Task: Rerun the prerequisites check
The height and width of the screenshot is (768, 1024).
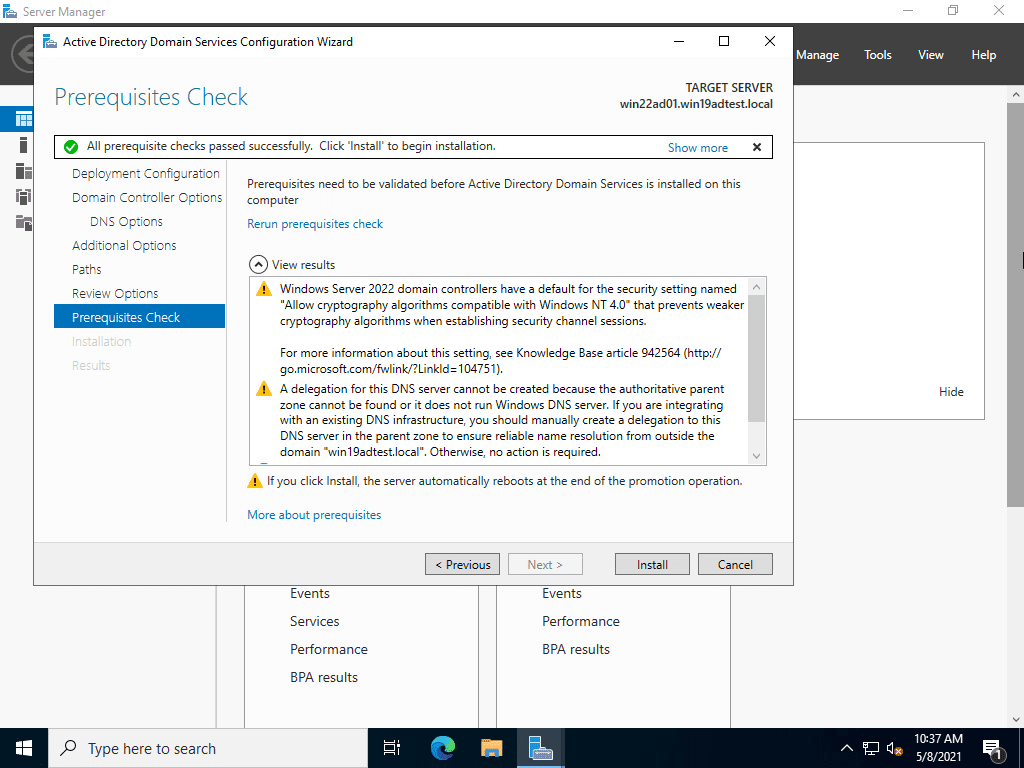Action: 315,223
